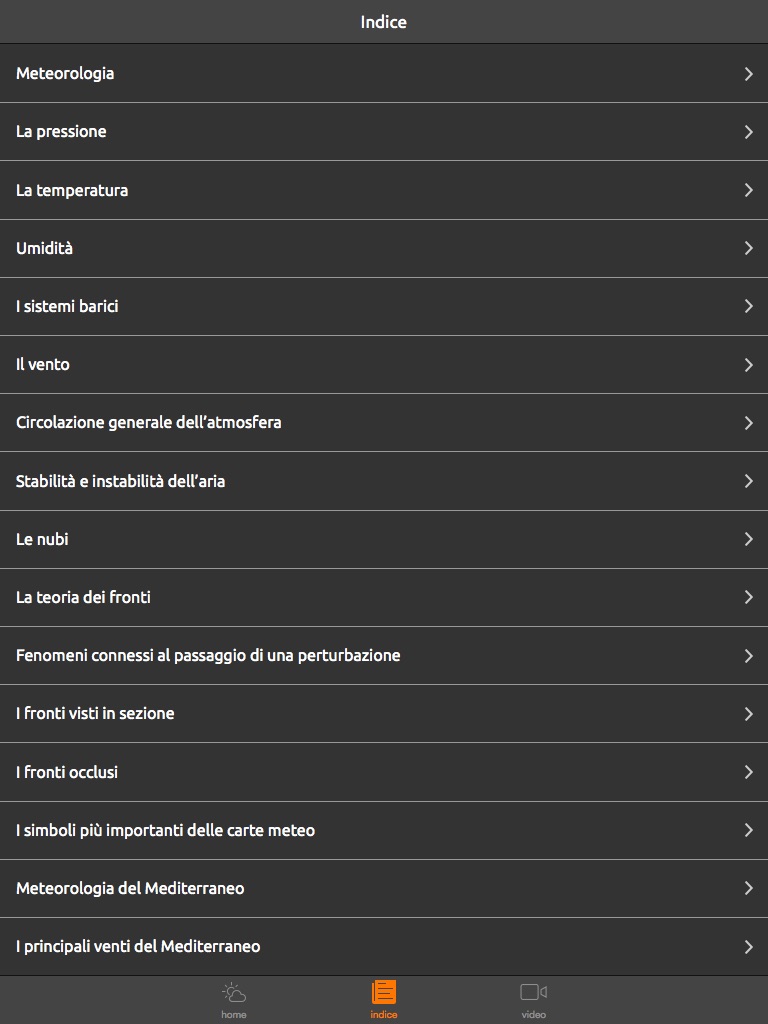Tap I simboli più importanti delle carte meteo
768x1024 pixels.
(165, 830)
